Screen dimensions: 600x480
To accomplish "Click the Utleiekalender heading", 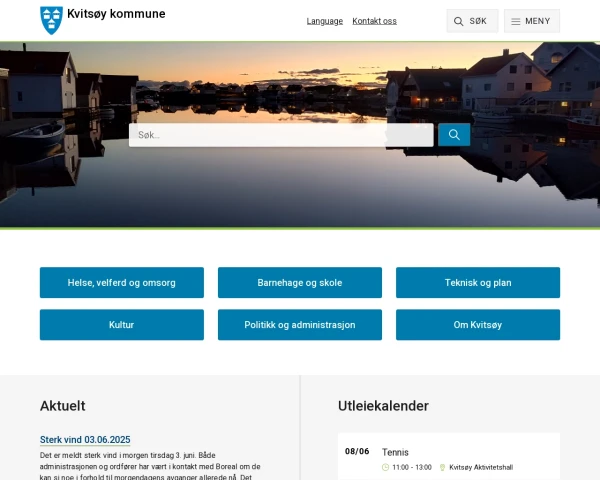I will tap(383, 406).
